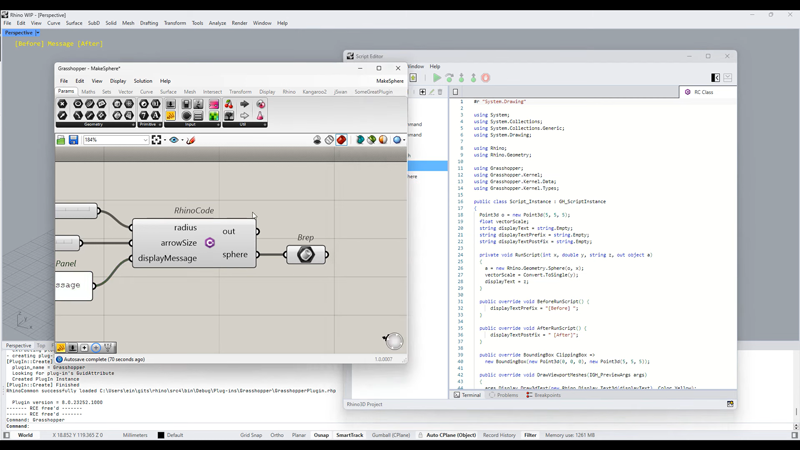Select the green checker swatch icon in Input
Image resolution: width=800 pixels, height=450 pixels.
(214, 116)
